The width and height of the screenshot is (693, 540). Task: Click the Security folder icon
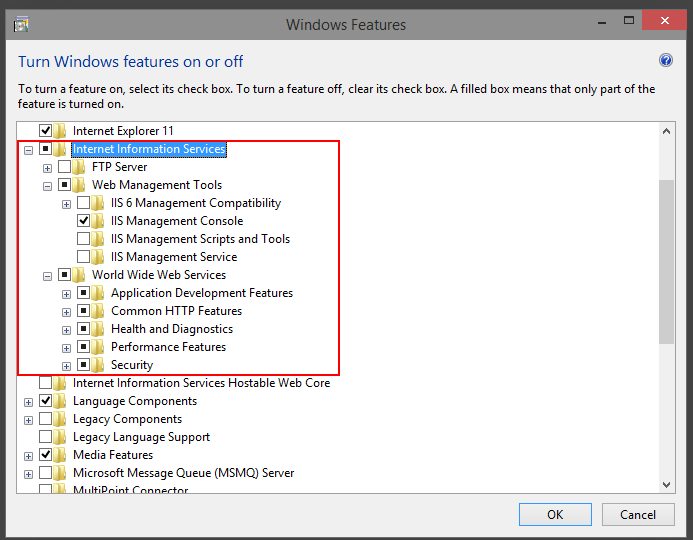98,365
